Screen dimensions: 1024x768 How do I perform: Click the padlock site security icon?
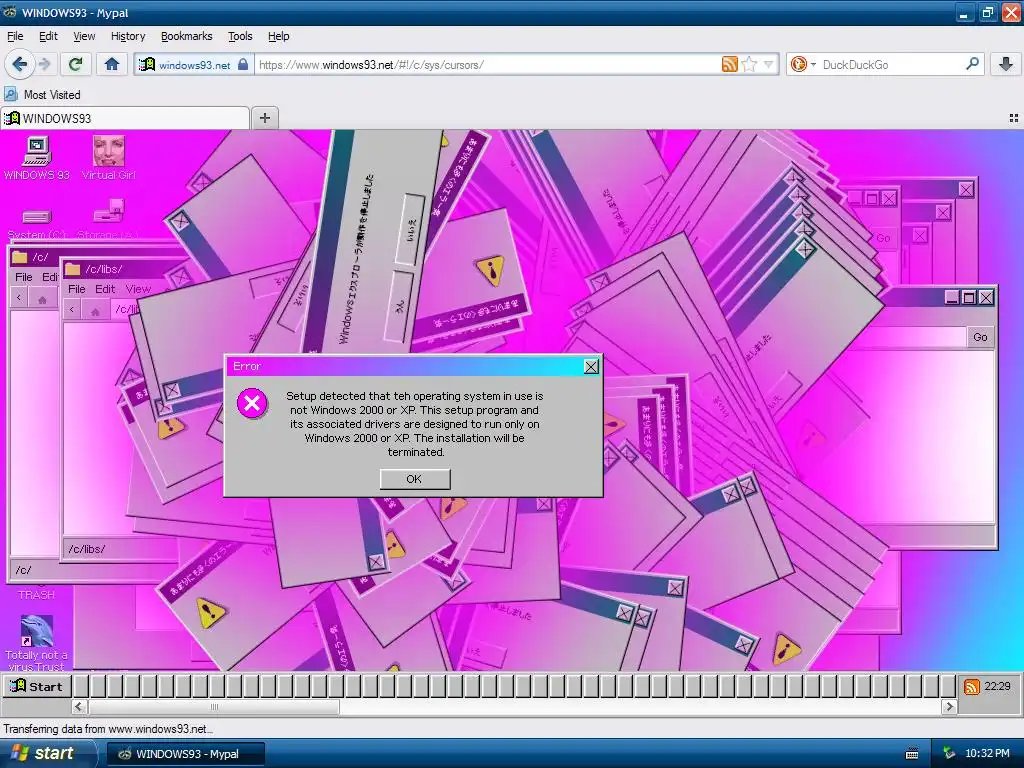click(243, 64)
